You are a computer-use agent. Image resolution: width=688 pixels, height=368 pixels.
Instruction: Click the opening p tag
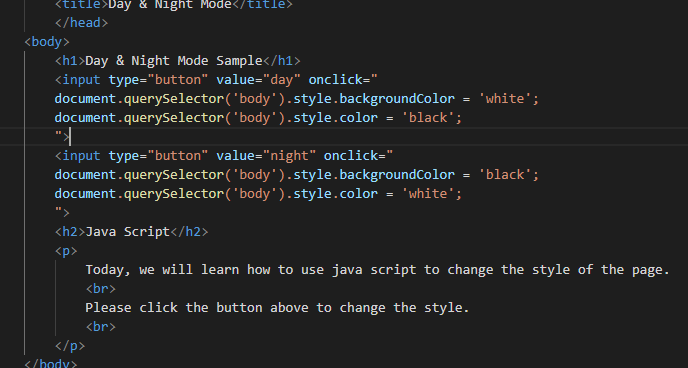coord(66,251)
